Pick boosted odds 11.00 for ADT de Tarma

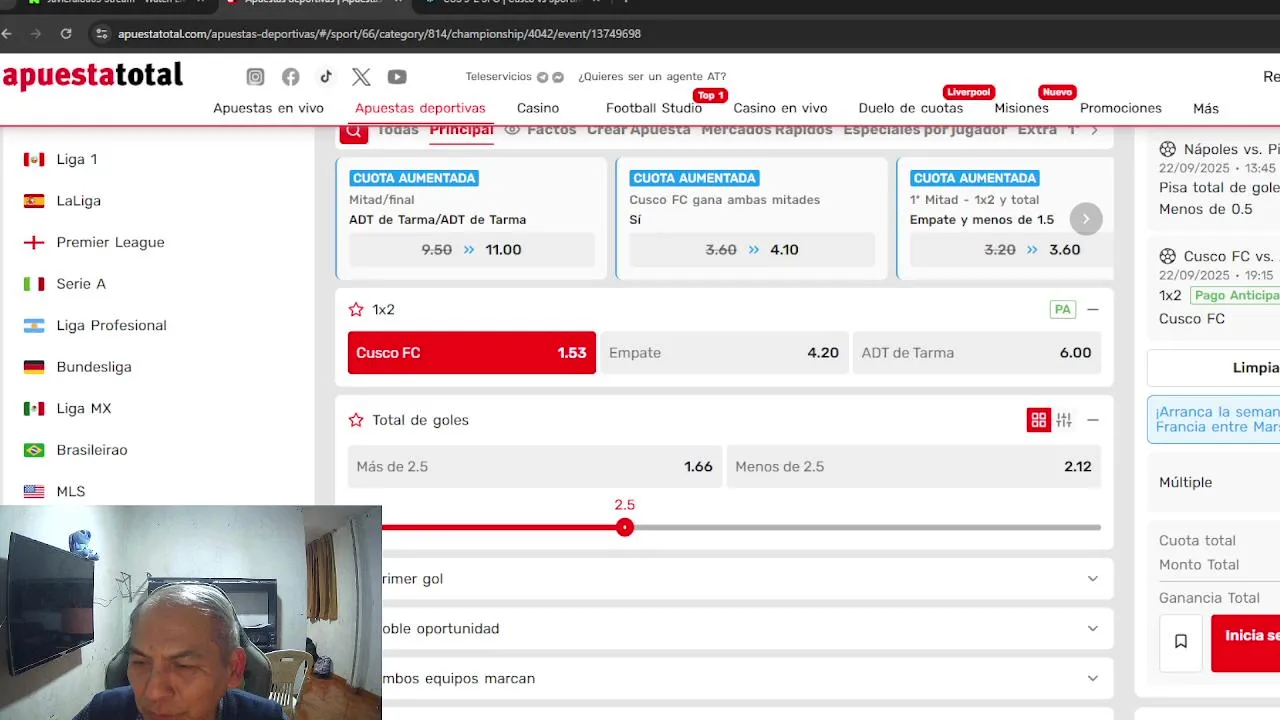pos(472,250)
